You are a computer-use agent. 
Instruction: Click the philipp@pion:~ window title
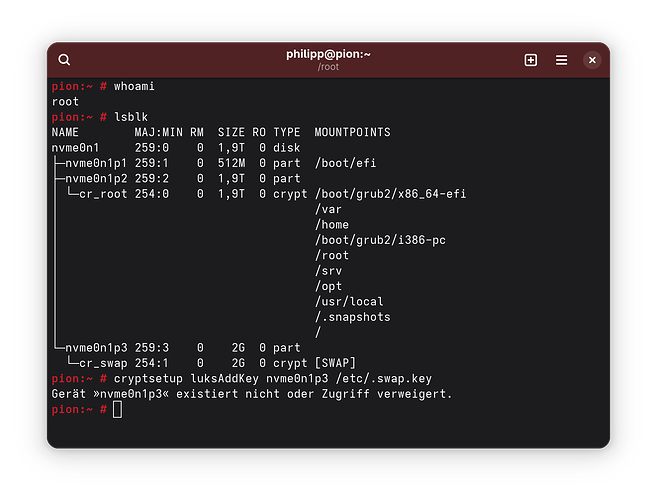[328, 54]
